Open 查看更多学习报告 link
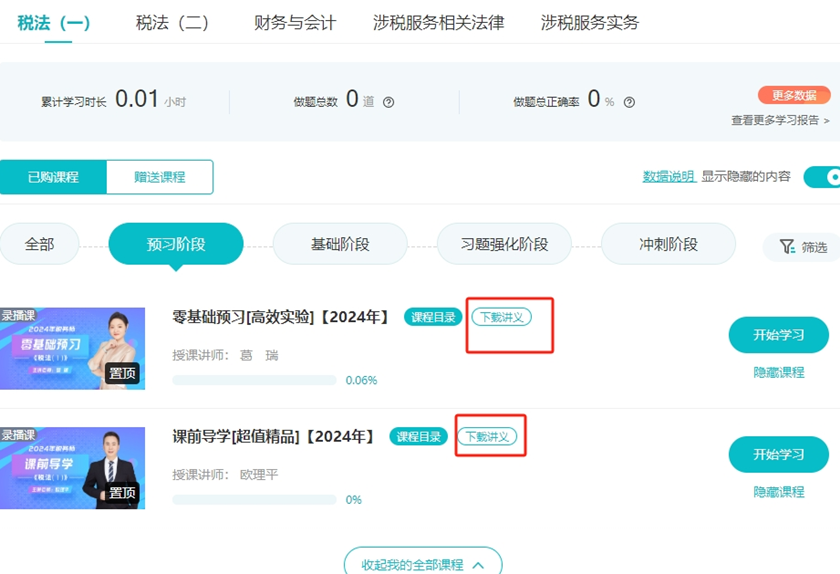Viewport: 840px width, 574px height. pos(780,121)
